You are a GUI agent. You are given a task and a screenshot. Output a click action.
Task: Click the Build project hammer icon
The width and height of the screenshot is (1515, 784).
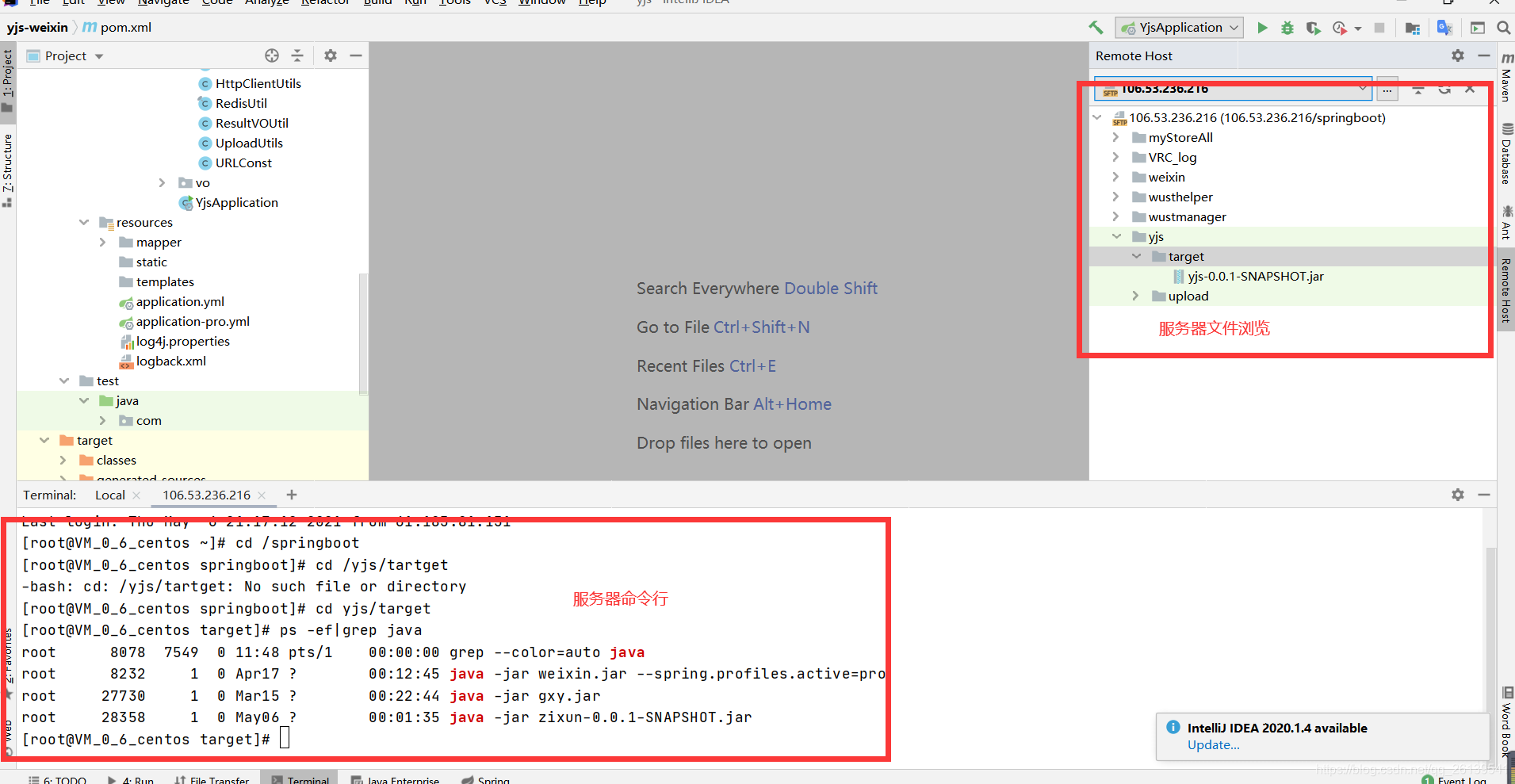pyautogui.click(x=1096, y=28)
